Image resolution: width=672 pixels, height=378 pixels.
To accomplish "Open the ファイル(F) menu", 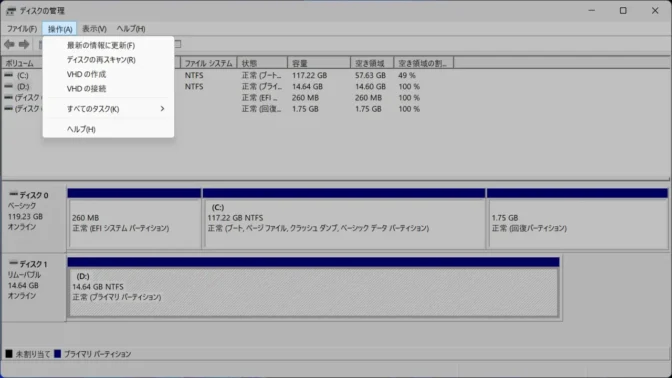I will [22, 29].
